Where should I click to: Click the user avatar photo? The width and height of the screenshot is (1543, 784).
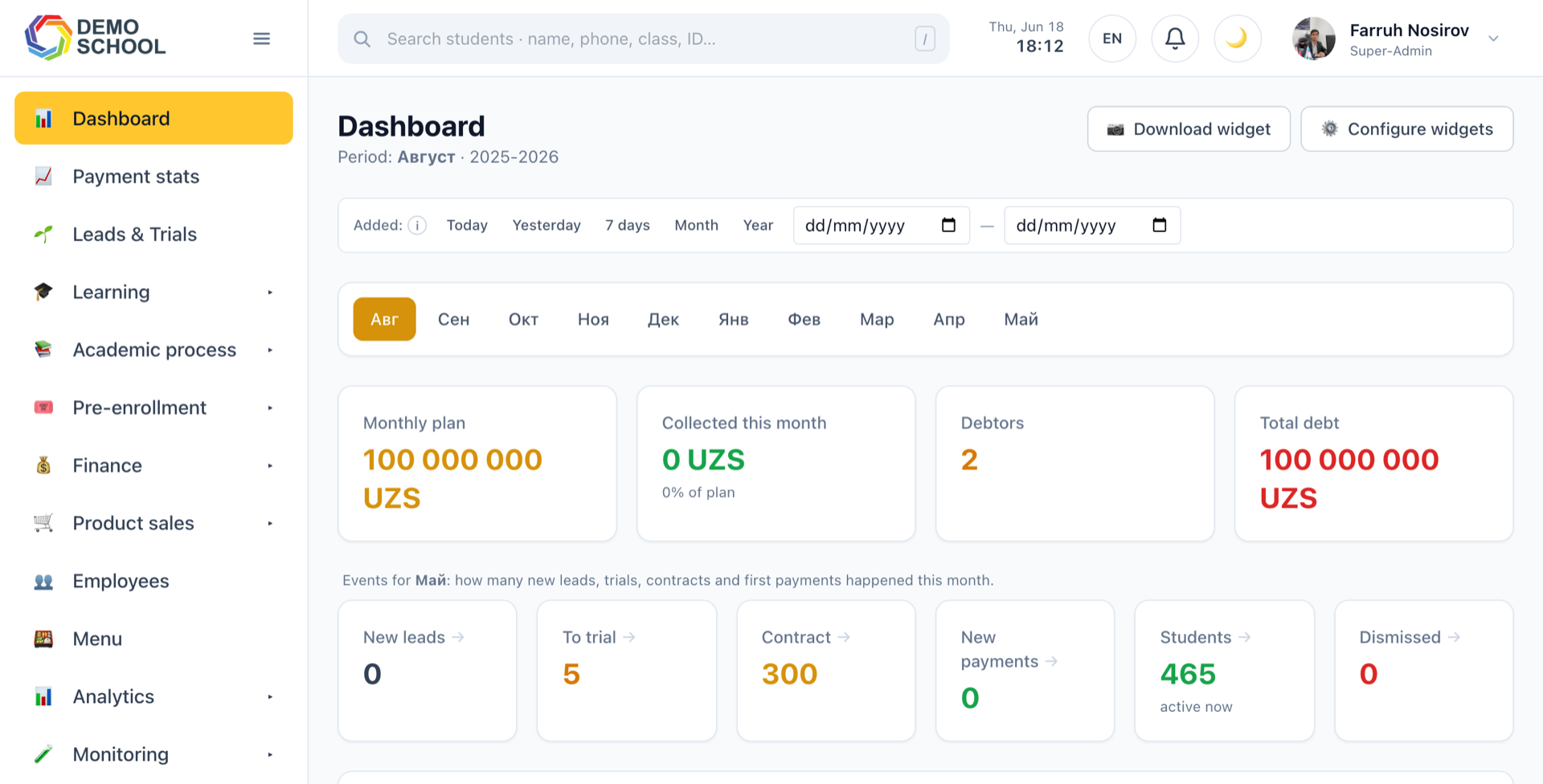[1314, 39]
